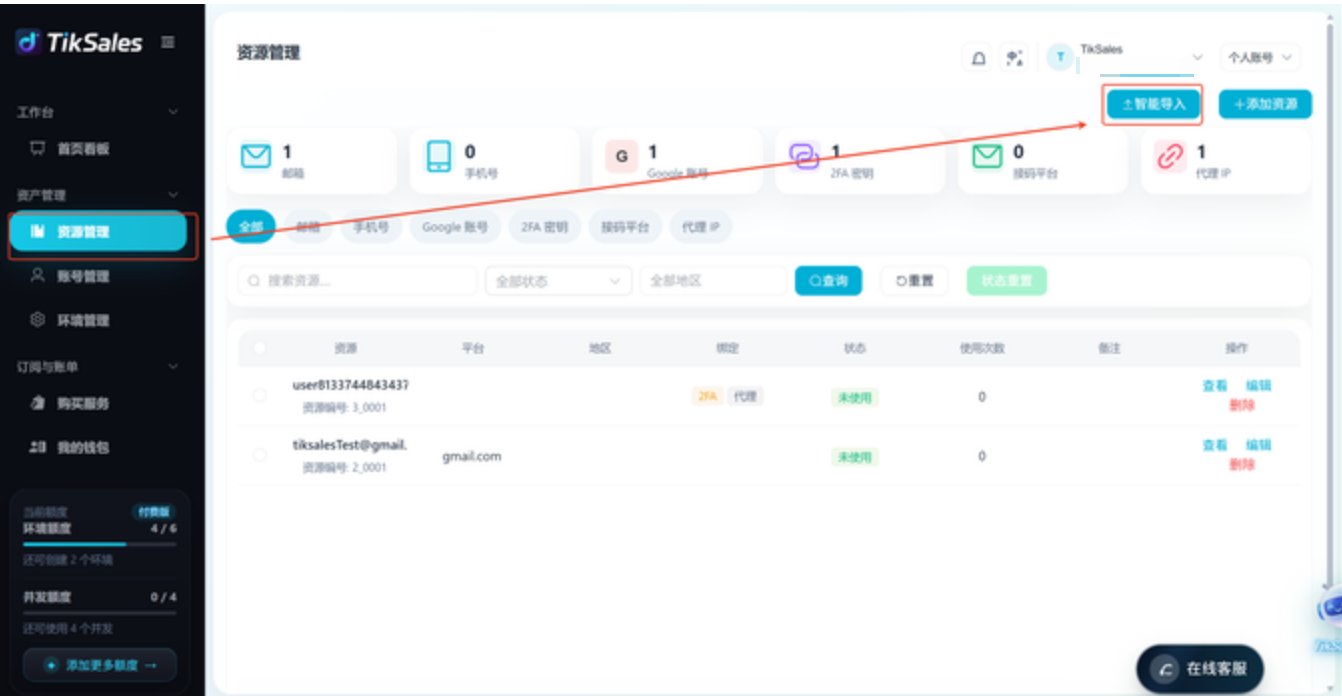Screen dimensions: 1342x696
Task: Click the translate language icon
Action: coord(1015,58)
